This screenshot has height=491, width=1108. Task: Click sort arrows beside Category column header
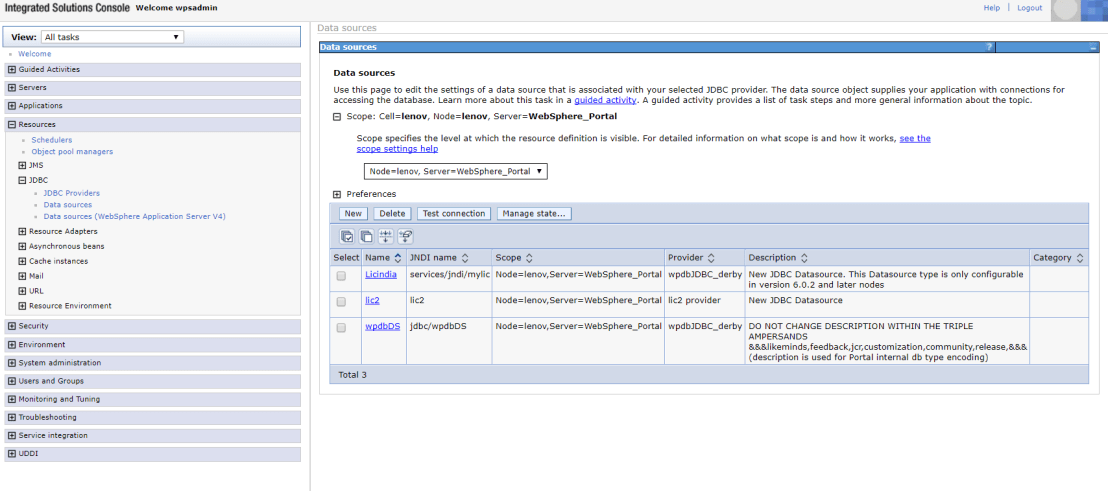[1080, 258]
